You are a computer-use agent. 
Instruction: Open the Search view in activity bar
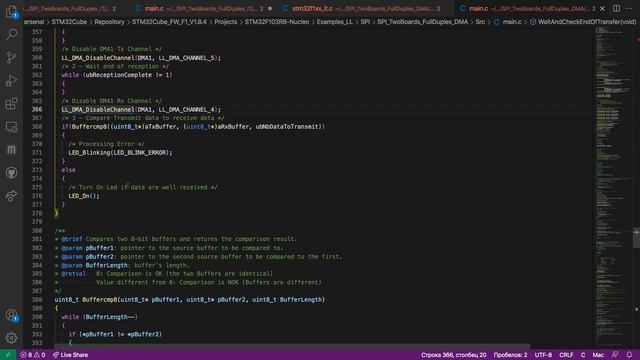[x=11, y=34]
